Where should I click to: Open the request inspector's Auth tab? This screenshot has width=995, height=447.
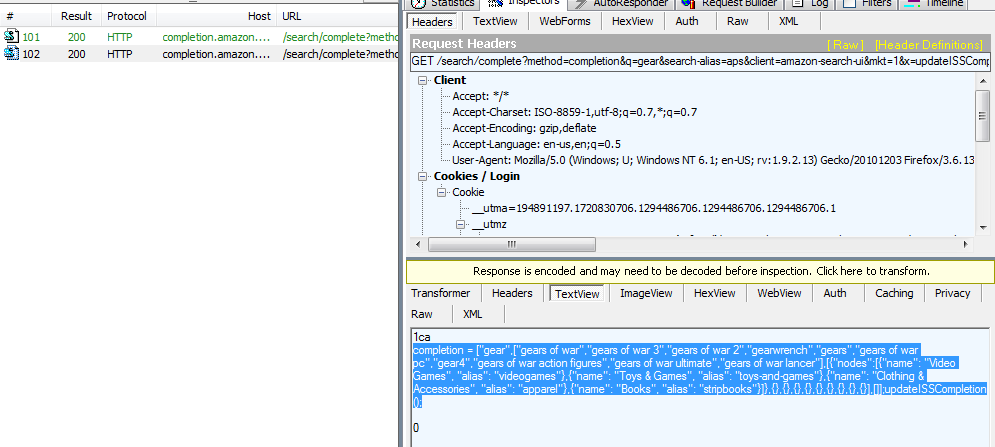[687, 22]
